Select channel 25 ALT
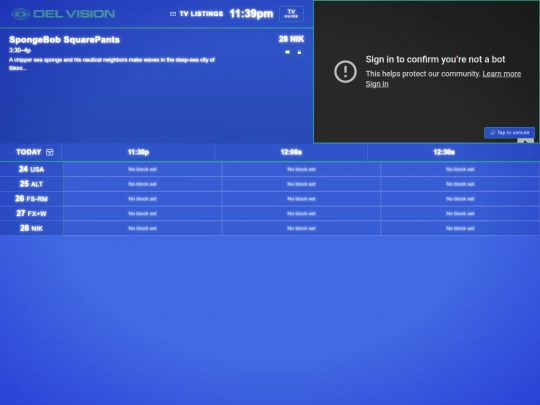This screenshot has width=540, height=405. pyautogui.click(x=31, y=184)
